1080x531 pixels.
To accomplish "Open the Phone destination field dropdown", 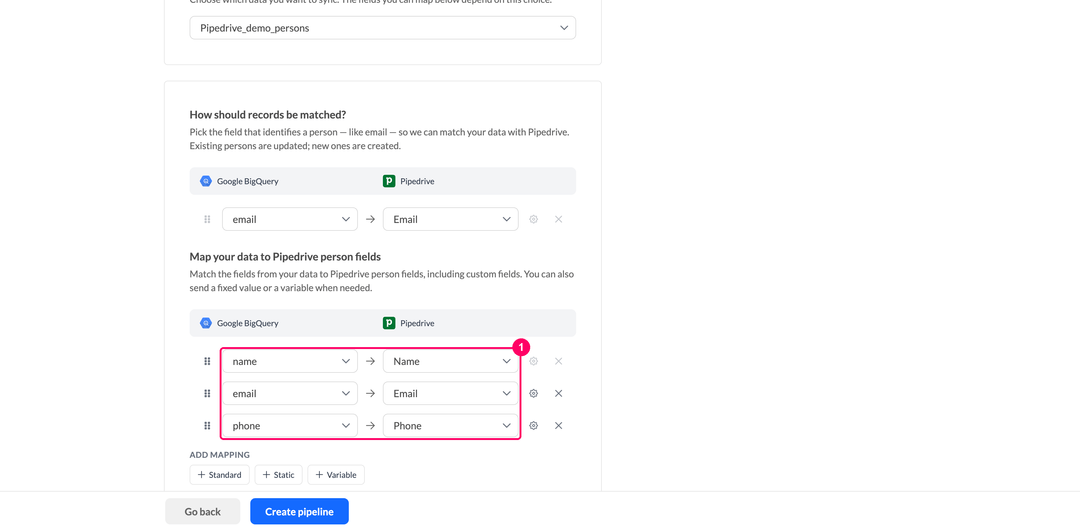I will point(450,426).
